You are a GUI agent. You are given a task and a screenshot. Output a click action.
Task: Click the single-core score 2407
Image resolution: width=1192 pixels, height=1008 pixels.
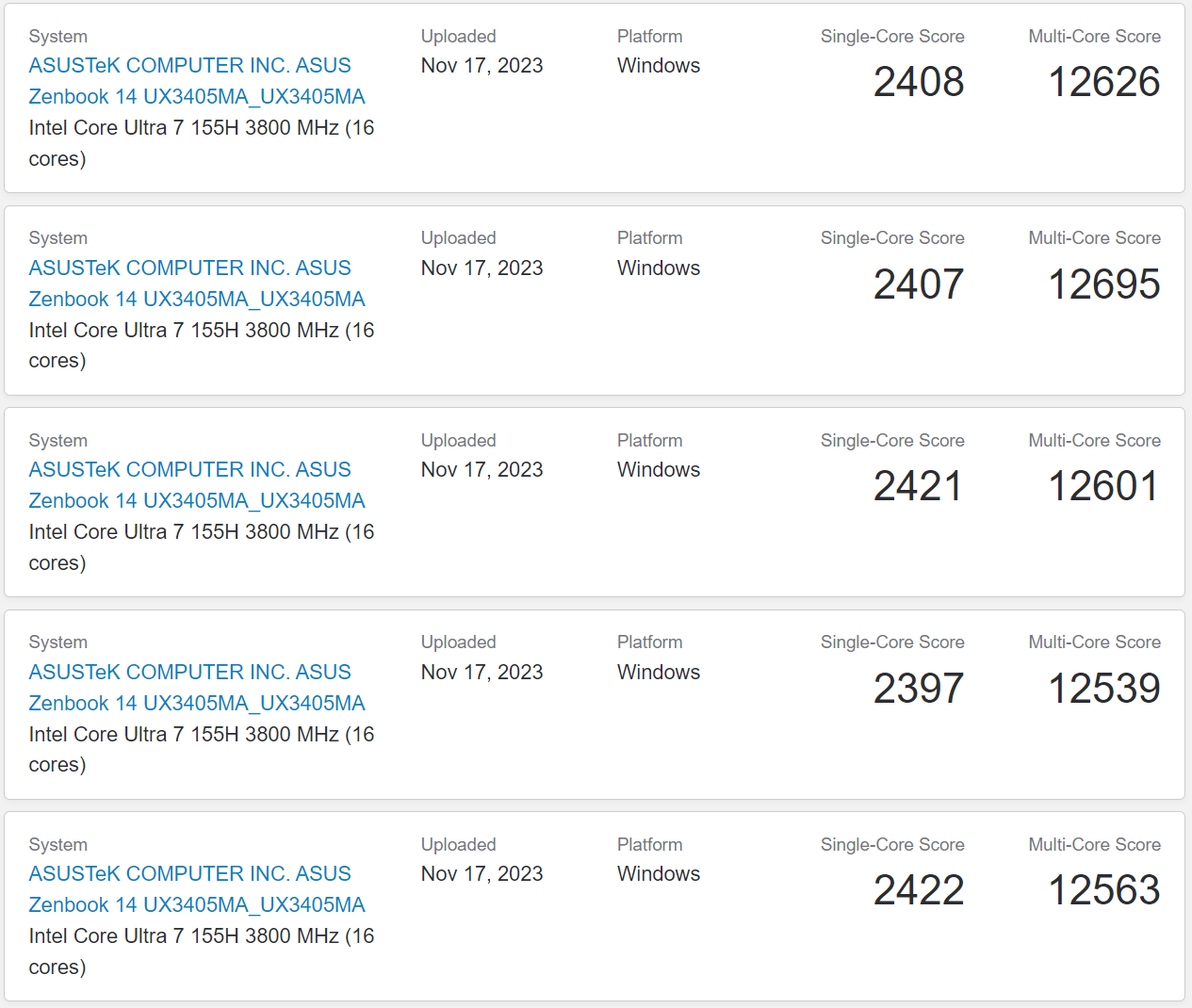[x=918, y=285]
